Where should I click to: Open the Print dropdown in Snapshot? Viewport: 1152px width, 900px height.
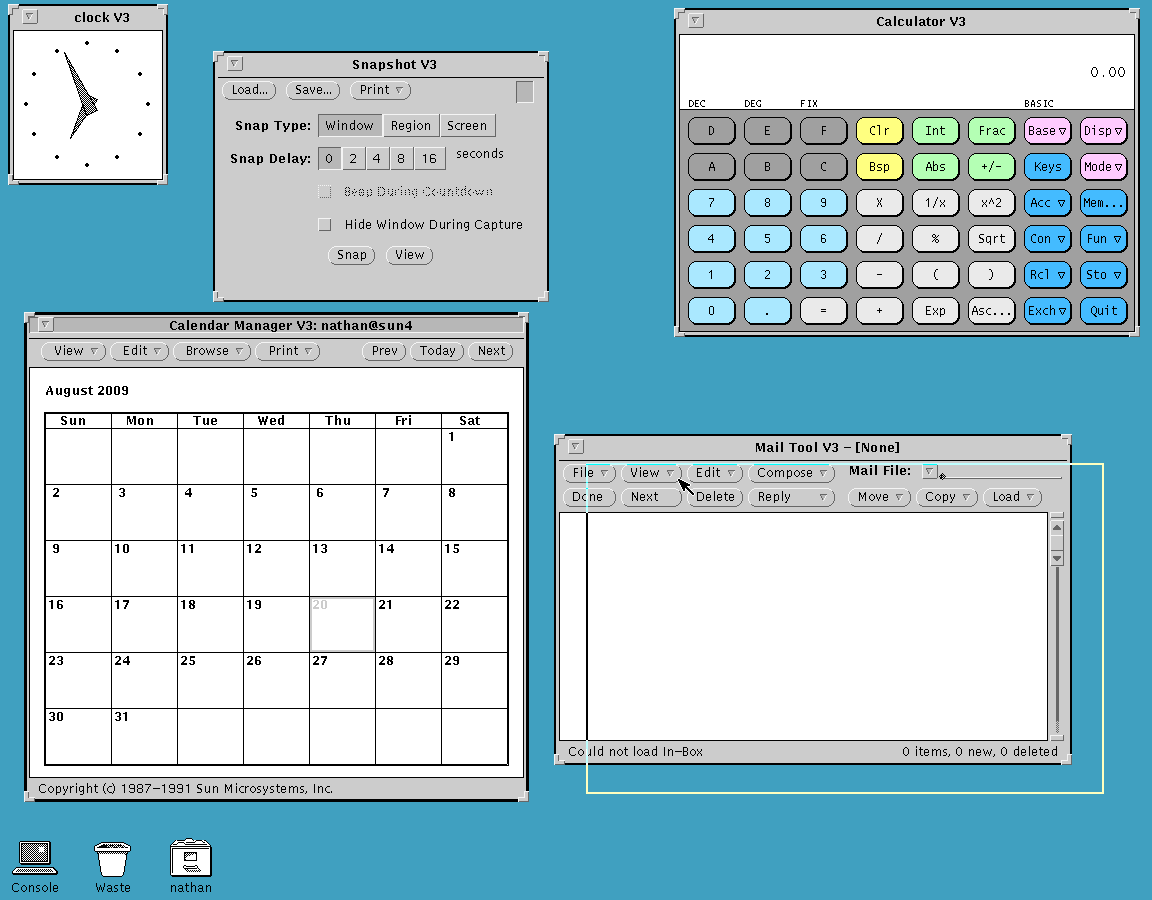point(380,90)
